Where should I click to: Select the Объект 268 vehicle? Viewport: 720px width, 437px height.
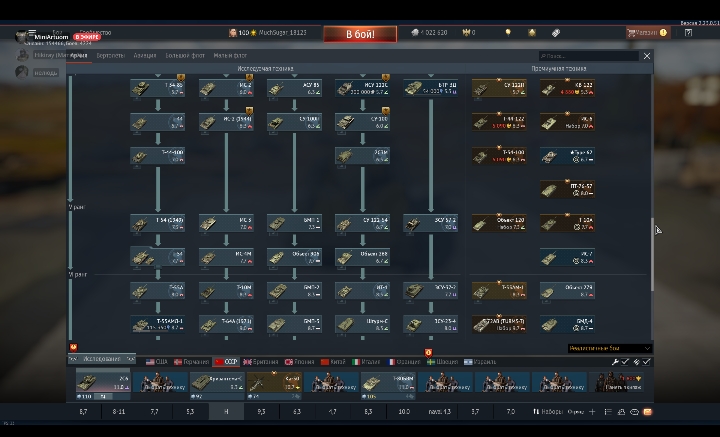tap(363, 257)
